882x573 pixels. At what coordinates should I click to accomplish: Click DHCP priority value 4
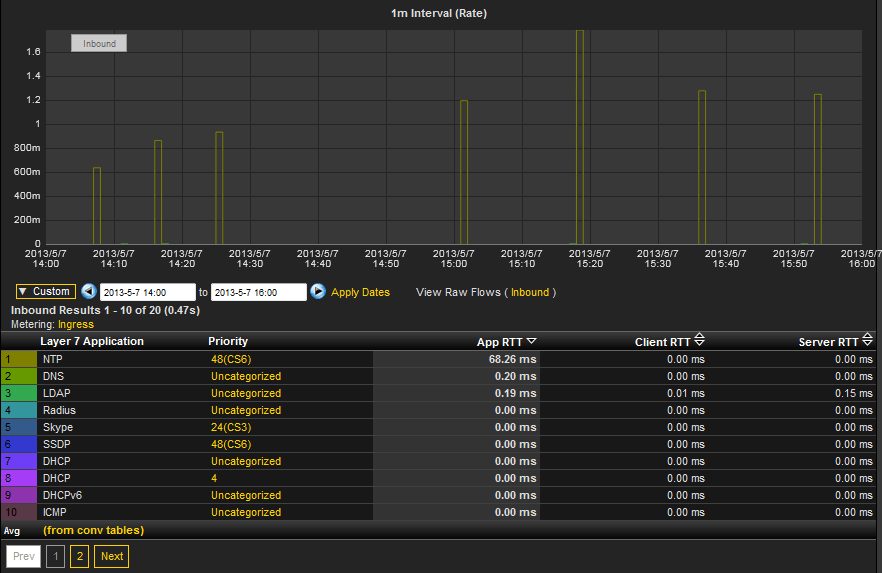(214, 479)
